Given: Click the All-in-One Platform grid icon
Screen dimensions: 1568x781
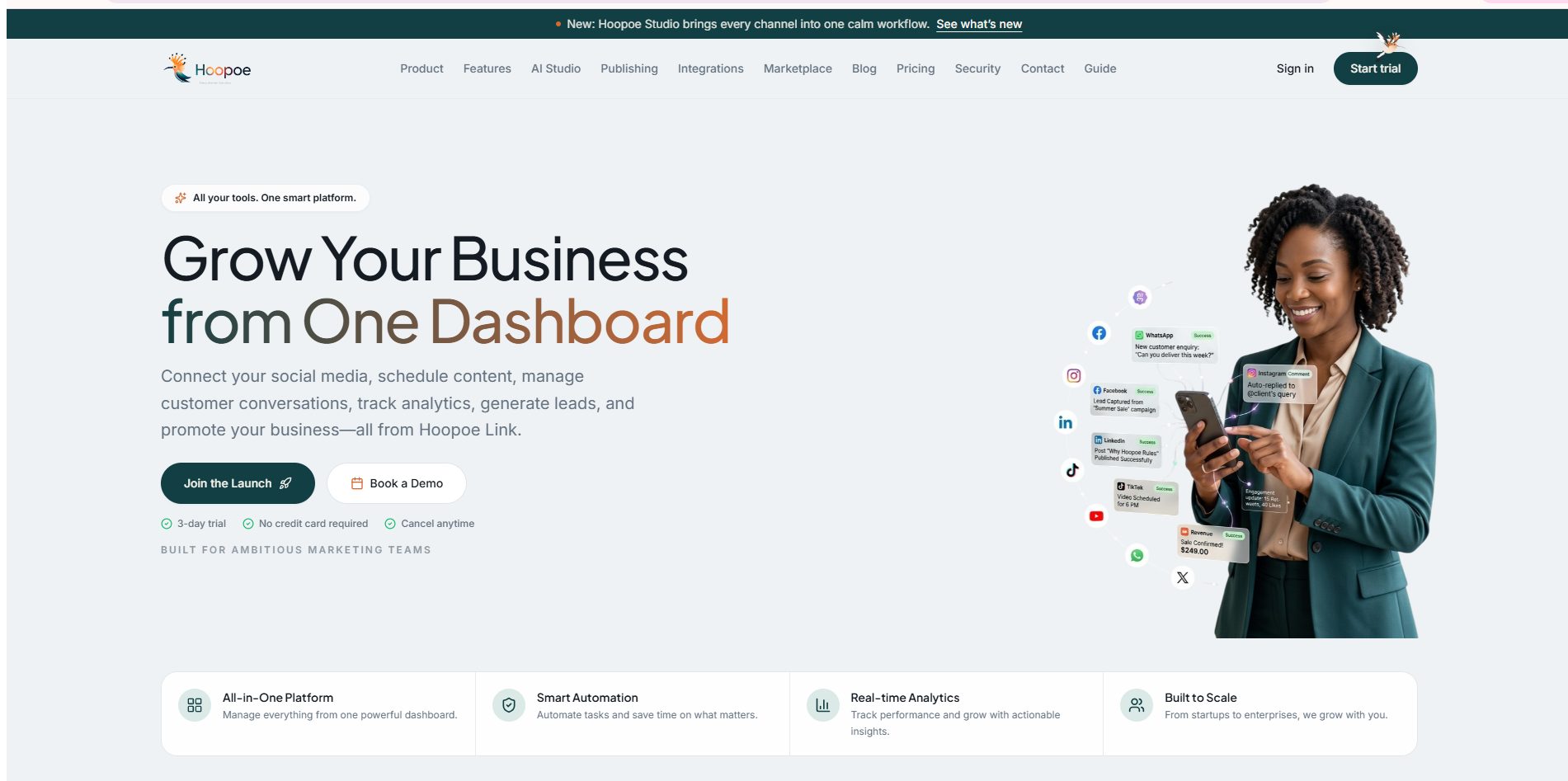Looking at the screenshot, I should pyautogui.click(x=195, y=705).
